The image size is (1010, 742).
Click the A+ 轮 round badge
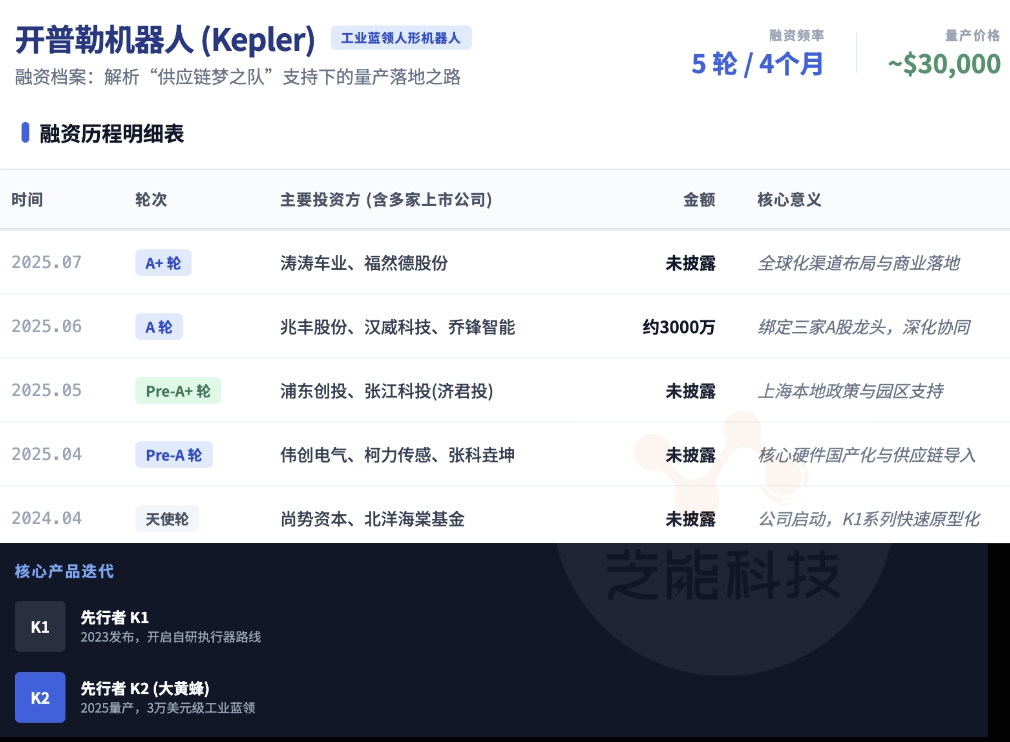(163, 263)
